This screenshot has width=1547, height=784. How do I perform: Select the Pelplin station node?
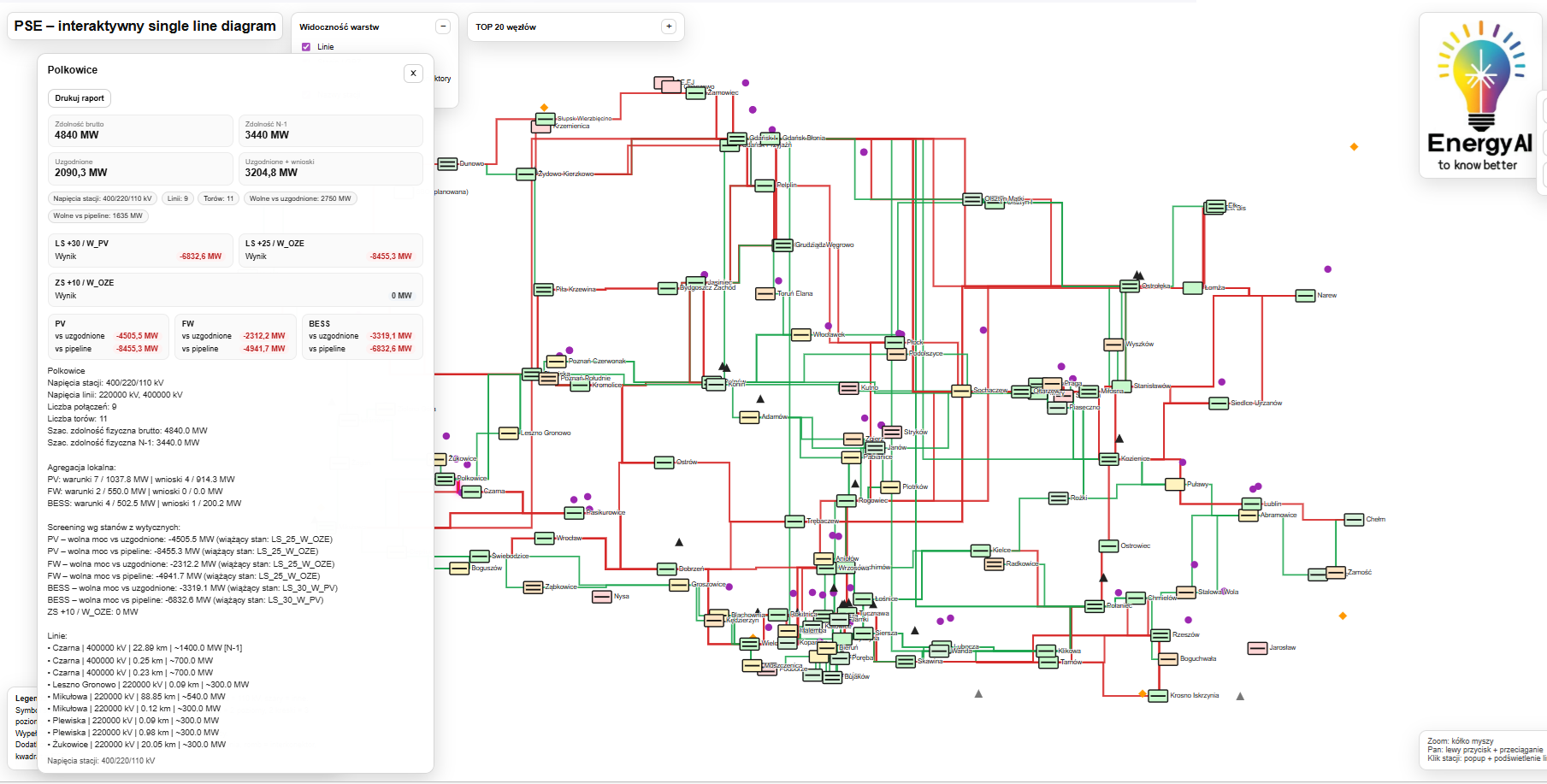click(765, 186)
